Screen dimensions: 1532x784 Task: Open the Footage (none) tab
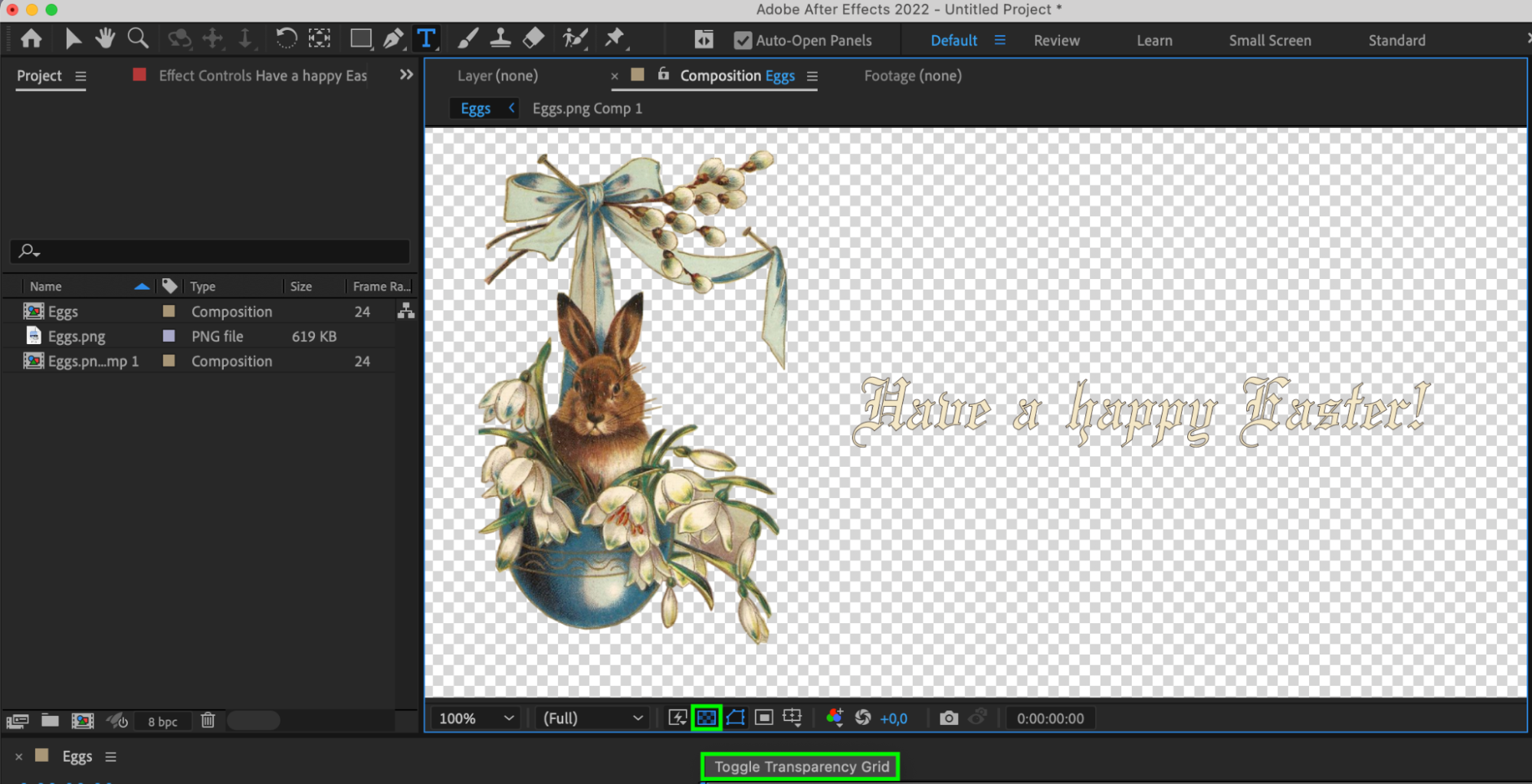(x=913, y=76)
